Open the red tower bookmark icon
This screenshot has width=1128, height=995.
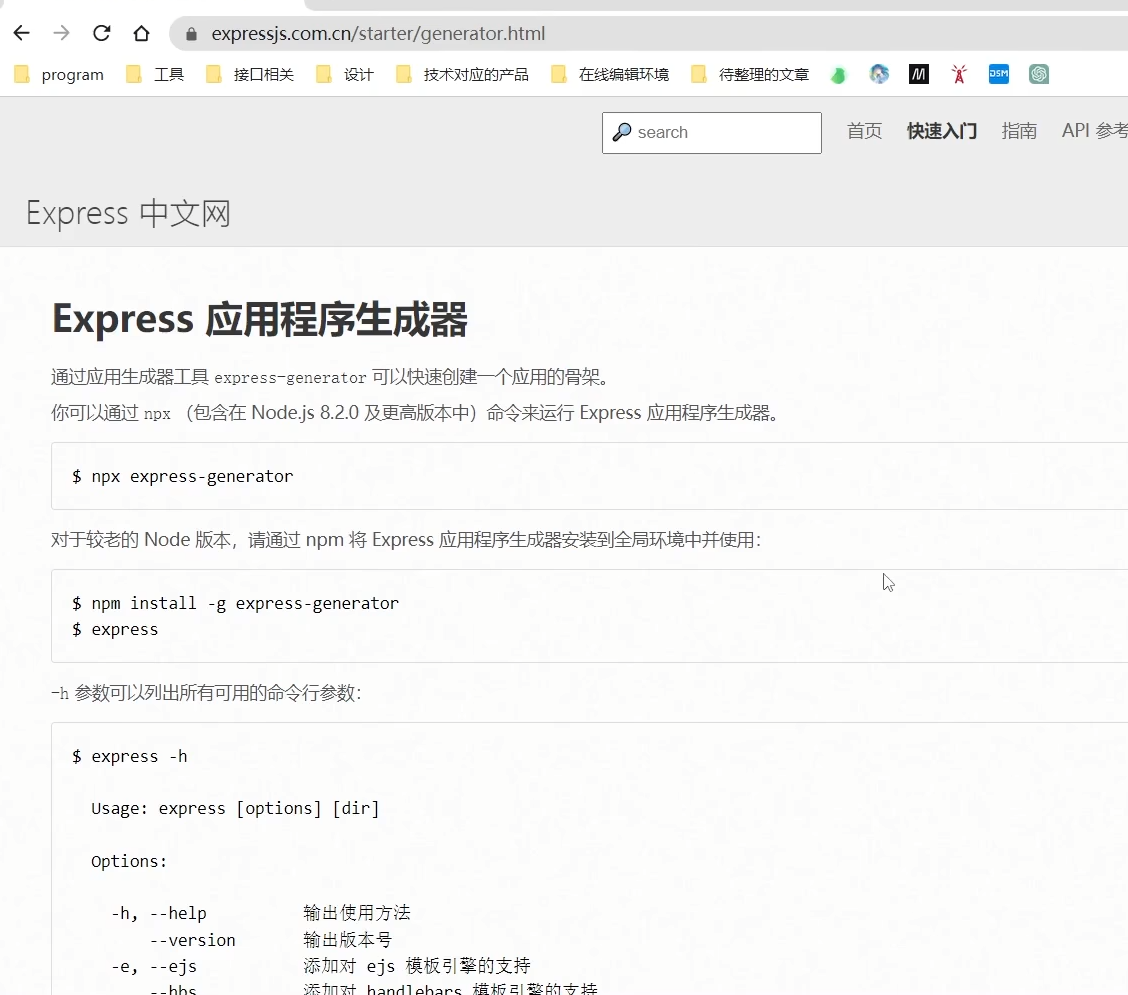[959, 74]
